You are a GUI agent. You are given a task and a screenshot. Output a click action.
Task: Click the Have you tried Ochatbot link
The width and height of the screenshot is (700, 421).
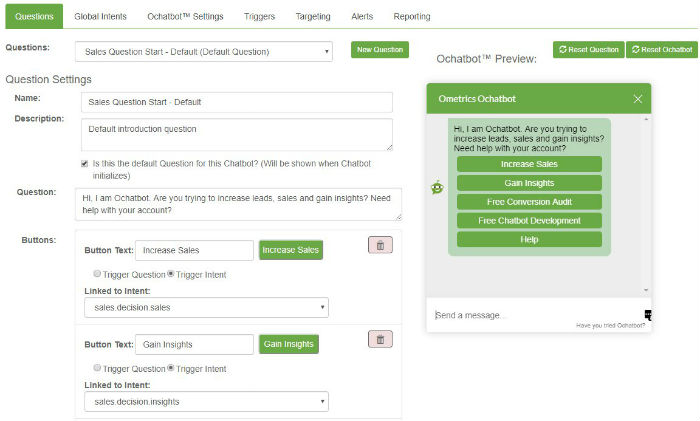point(610,325)
